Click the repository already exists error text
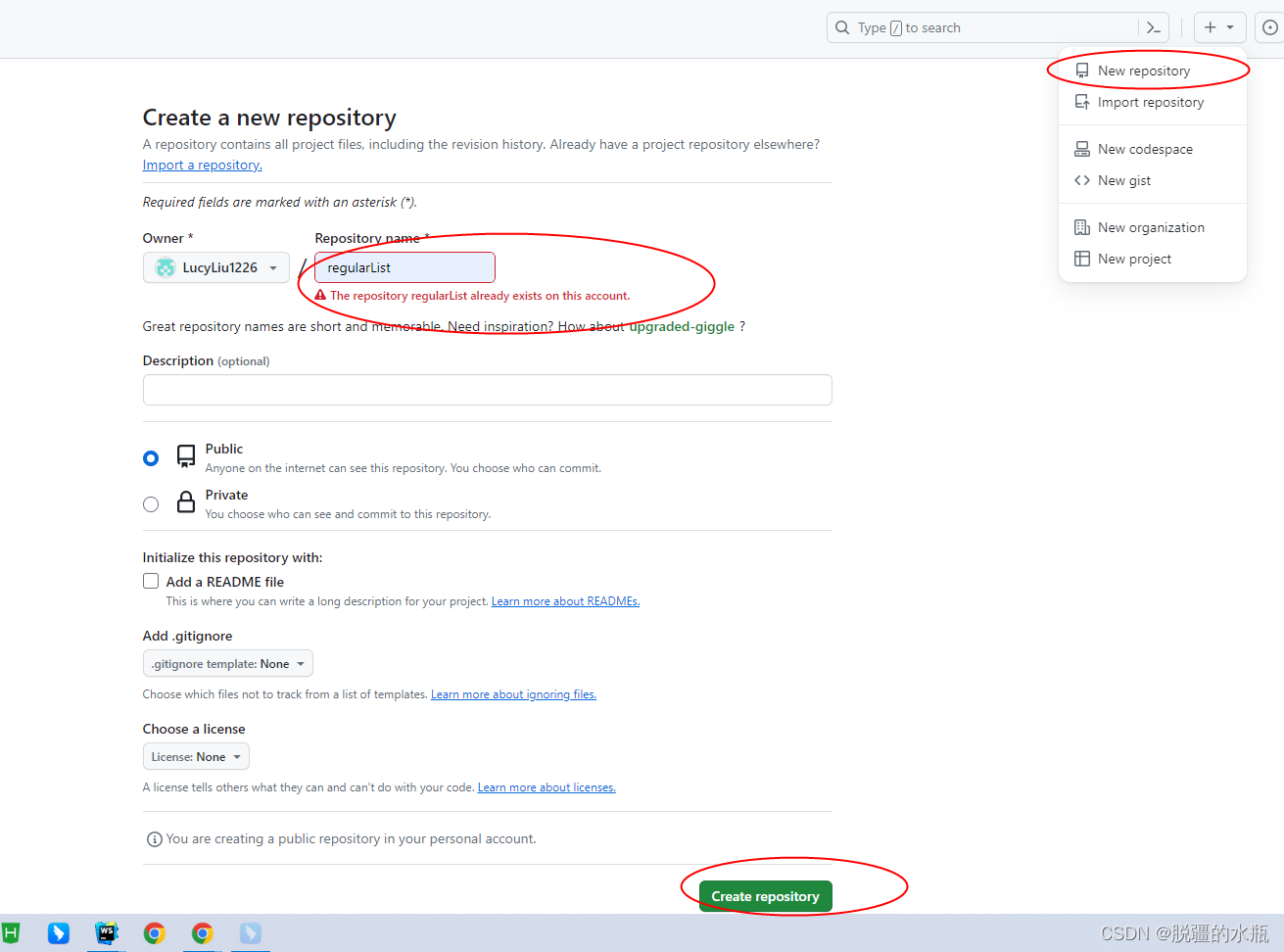Viewport: 1284px width, 952px height. coord(480,296)
